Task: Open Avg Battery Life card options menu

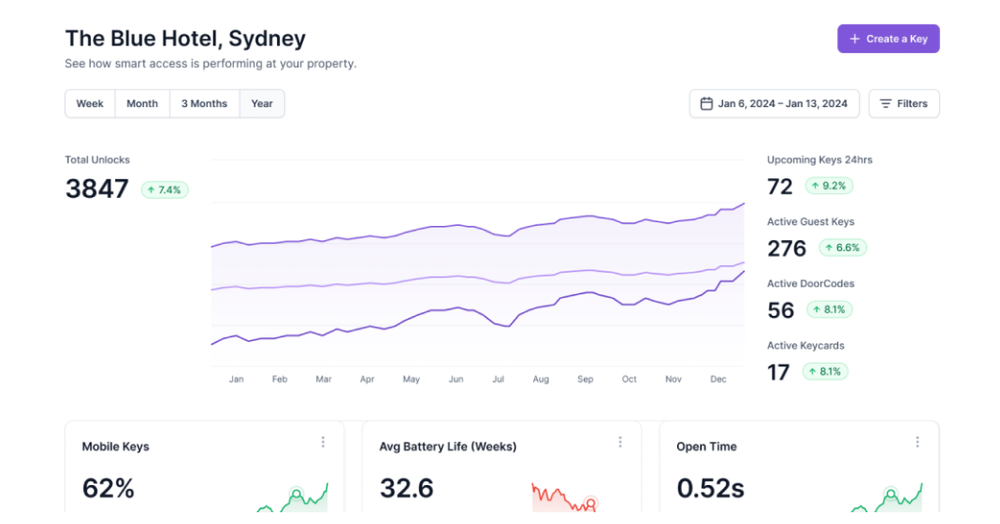Action: coord(620,442)
